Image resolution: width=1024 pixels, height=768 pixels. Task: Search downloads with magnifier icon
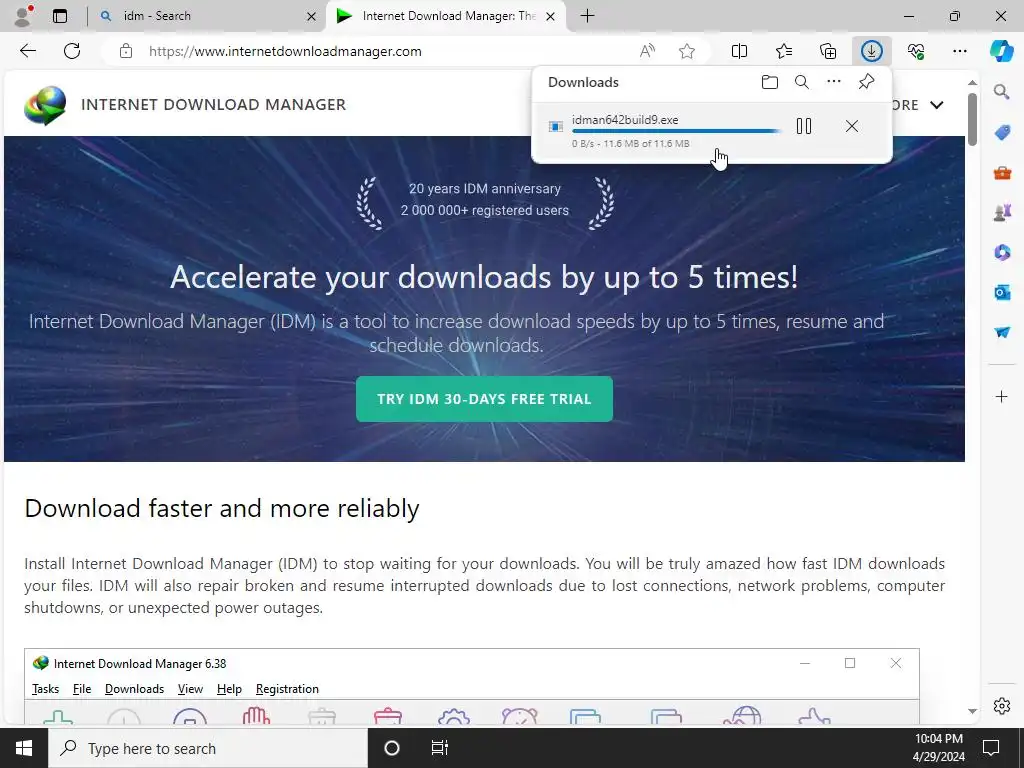[802, 82]
